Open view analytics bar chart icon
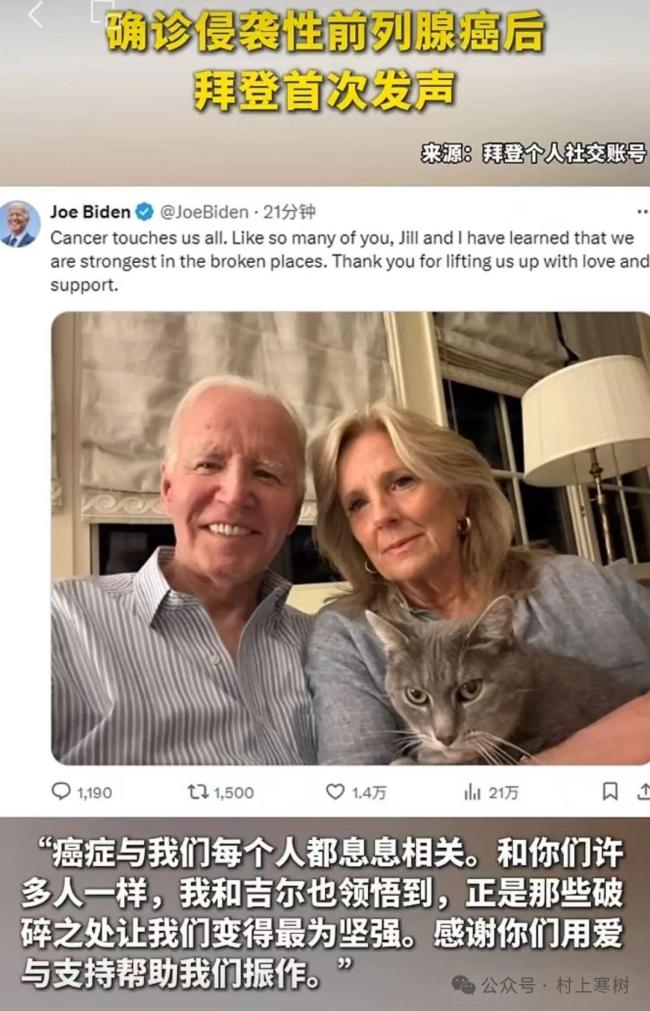The image size is (650, 1011). (472, 791)
